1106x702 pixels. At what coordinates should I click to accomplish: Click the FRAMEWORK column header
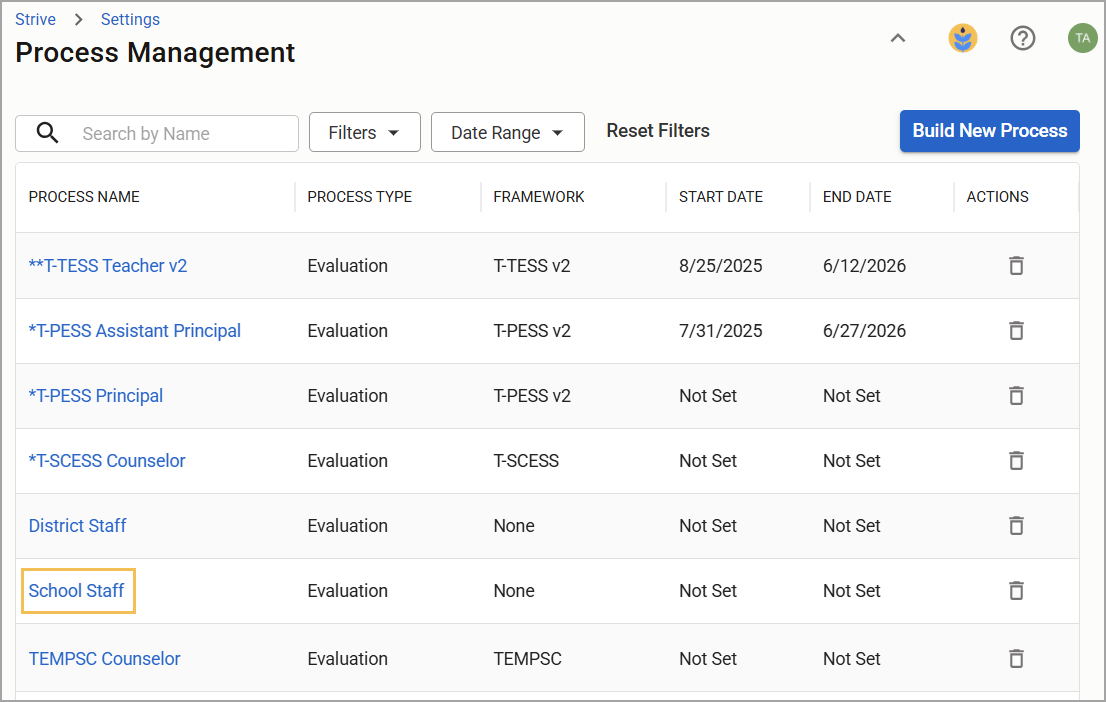[539, 197]
